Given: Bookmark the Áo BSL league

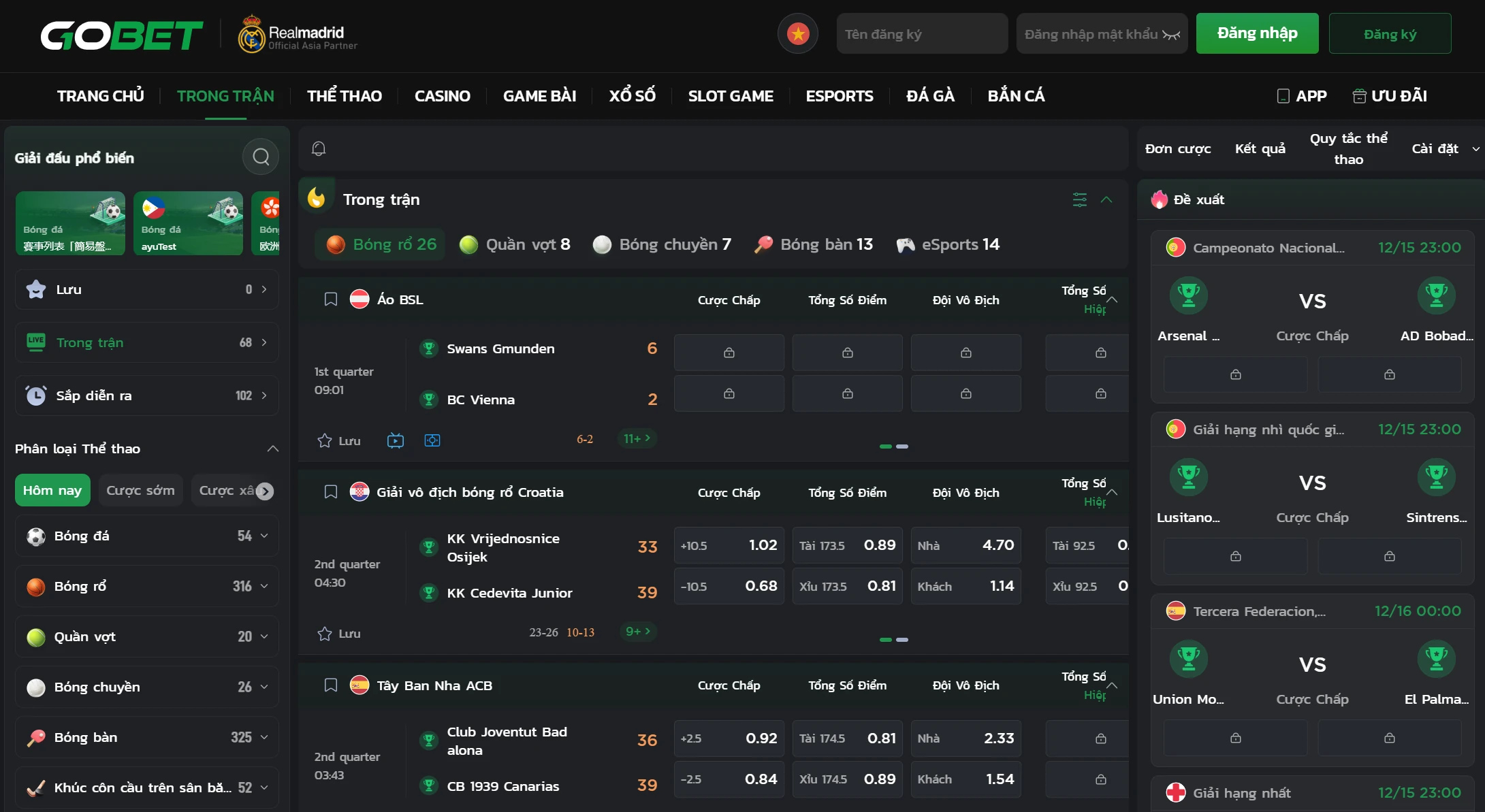Looking at the screenshot, I should [331, 299].
